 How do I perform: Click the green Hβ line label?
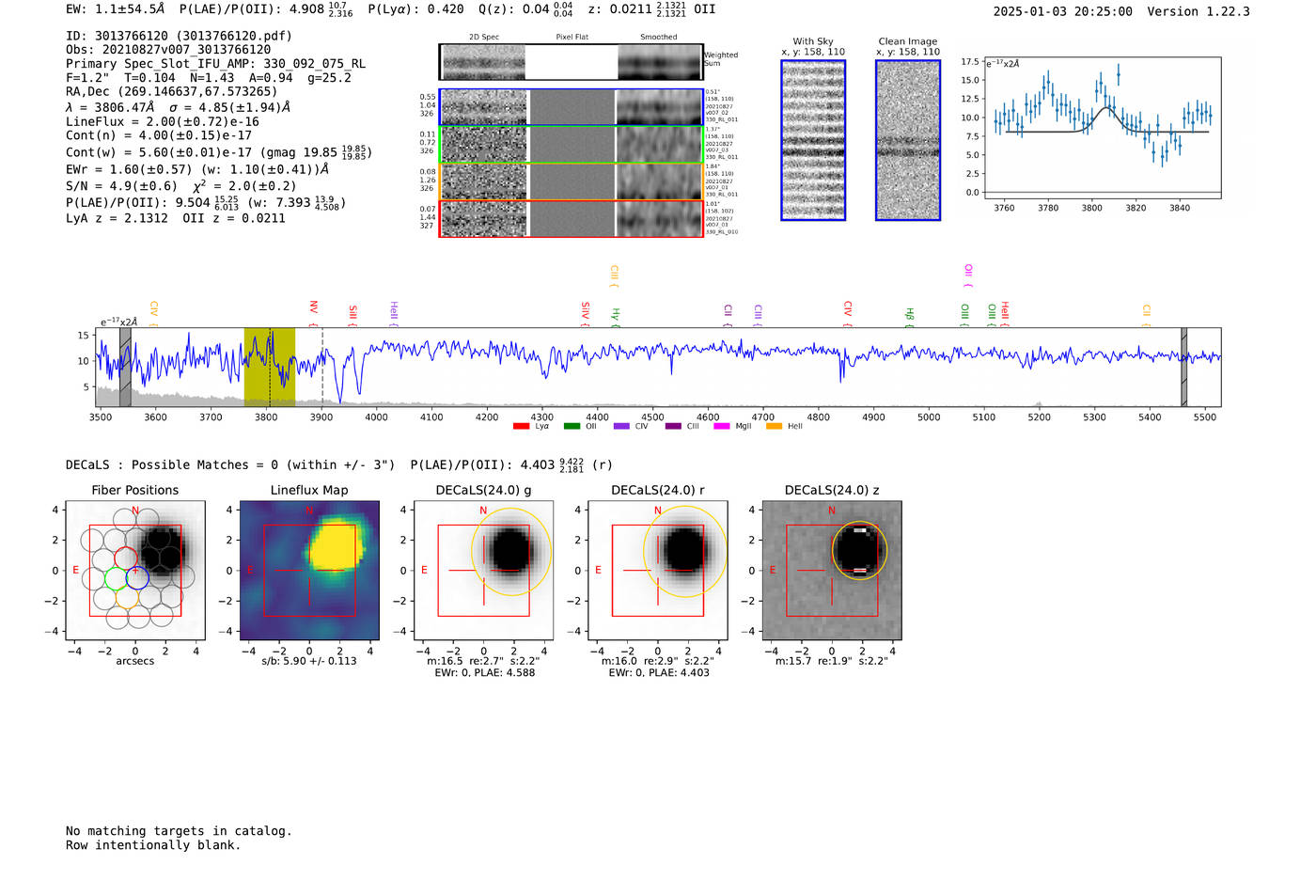pos(909,316)
